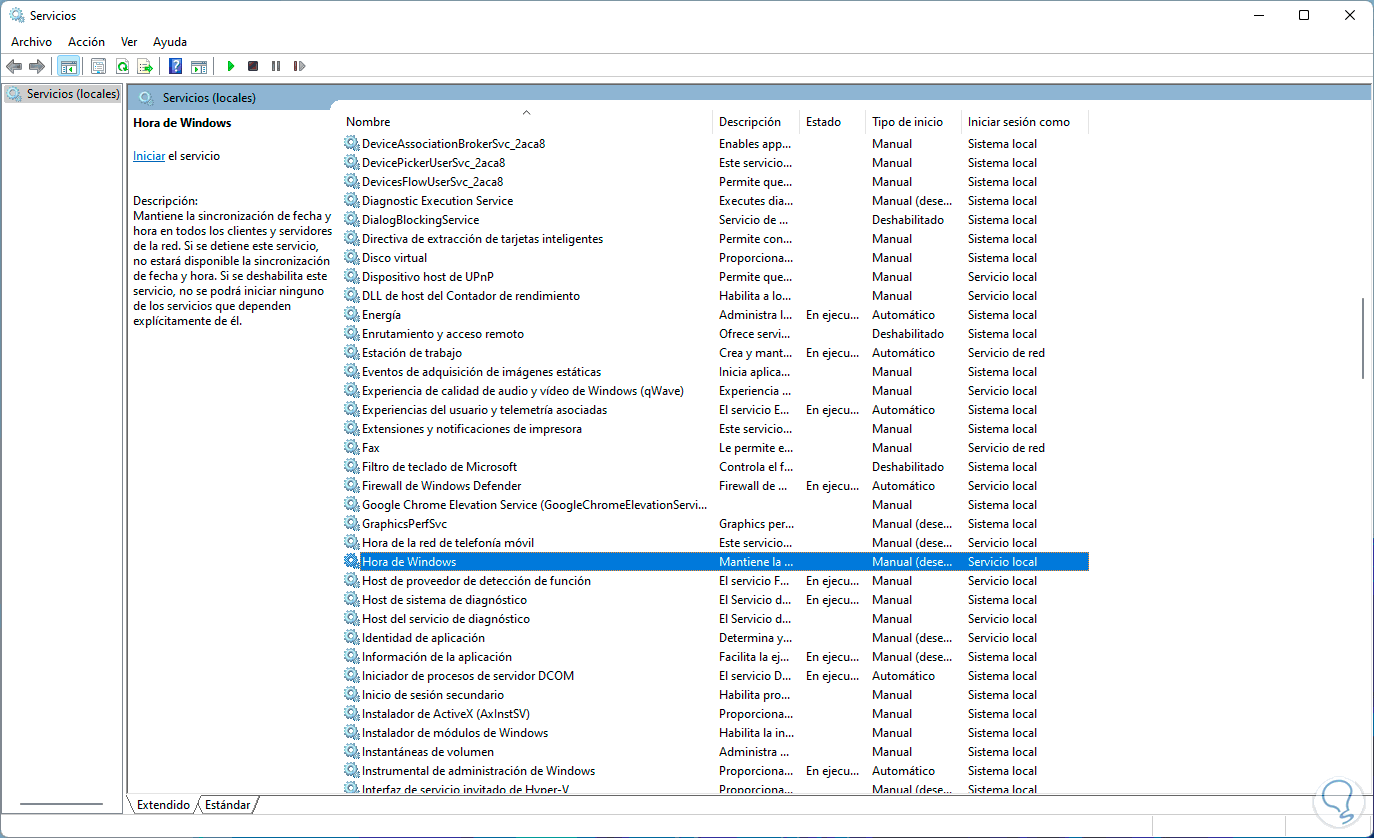1374x838 pixels.
Task: Sort by the Tipo de inicio column header
Action: click(913, 122)
